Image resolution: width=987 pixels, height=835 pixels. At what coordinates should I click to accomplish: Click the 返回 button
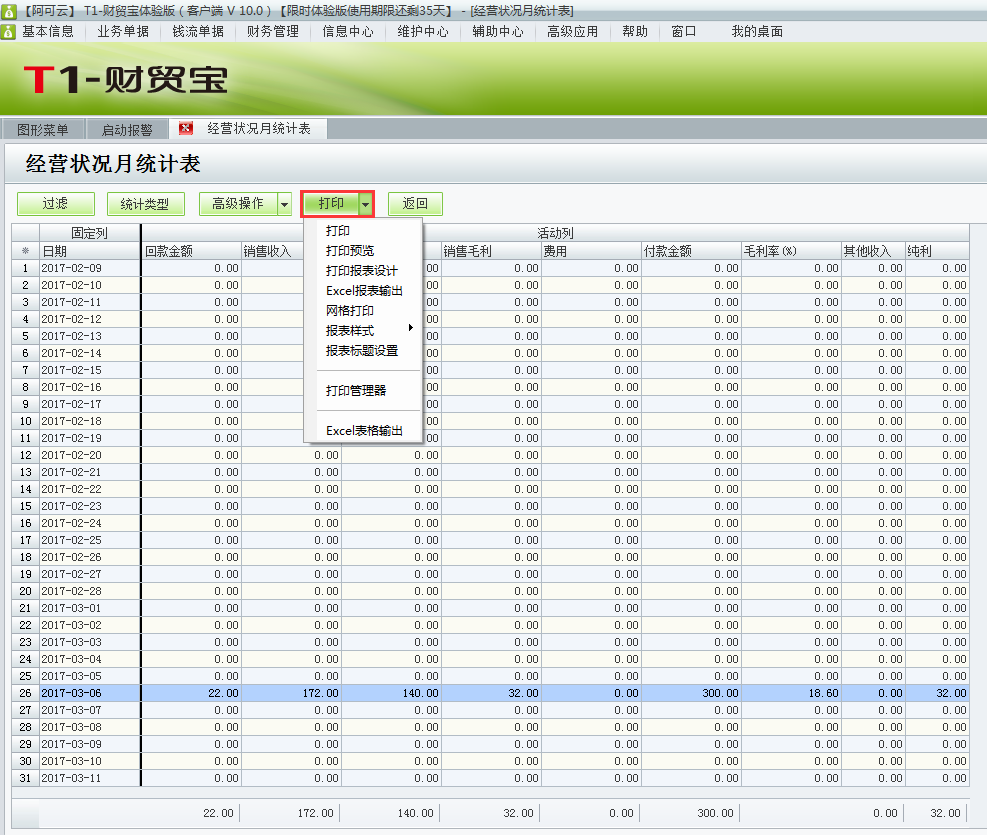point(415,203)
